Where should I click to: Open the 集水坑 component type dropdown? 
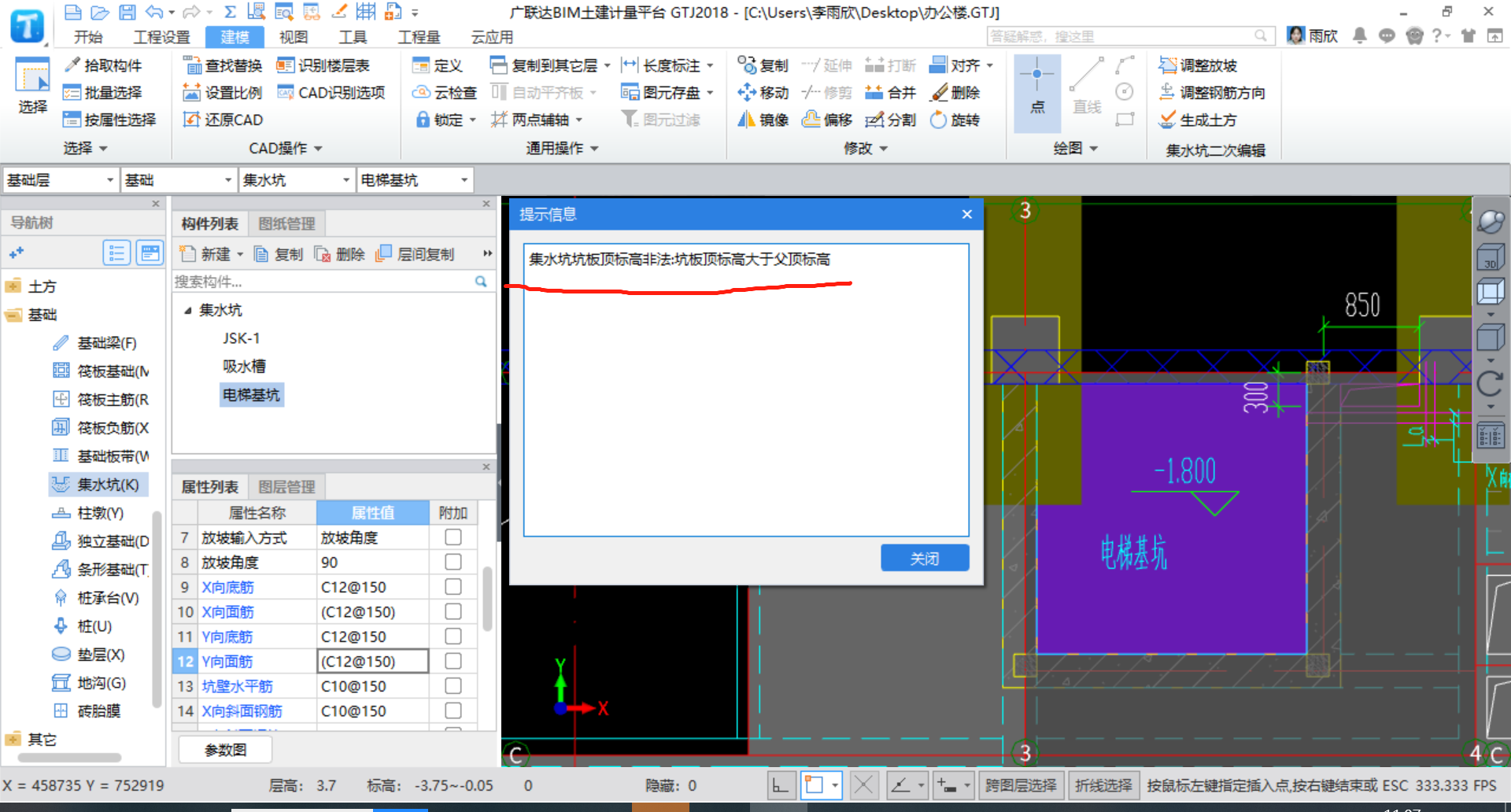click(x=297, y=180)
